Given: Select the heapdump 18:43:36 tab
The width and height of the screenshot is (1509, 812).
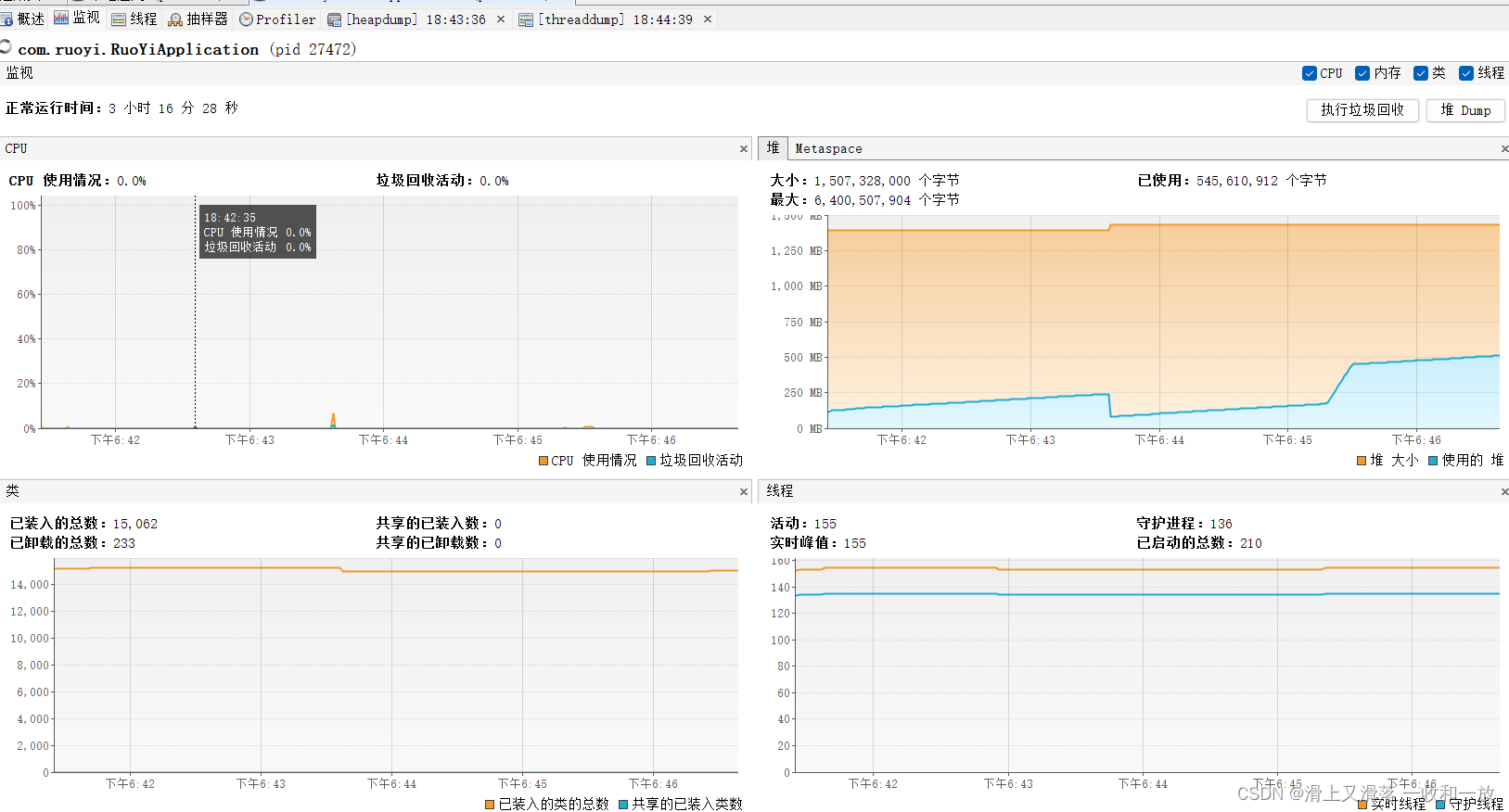Looking at the screenshot, I should [415, 19].
